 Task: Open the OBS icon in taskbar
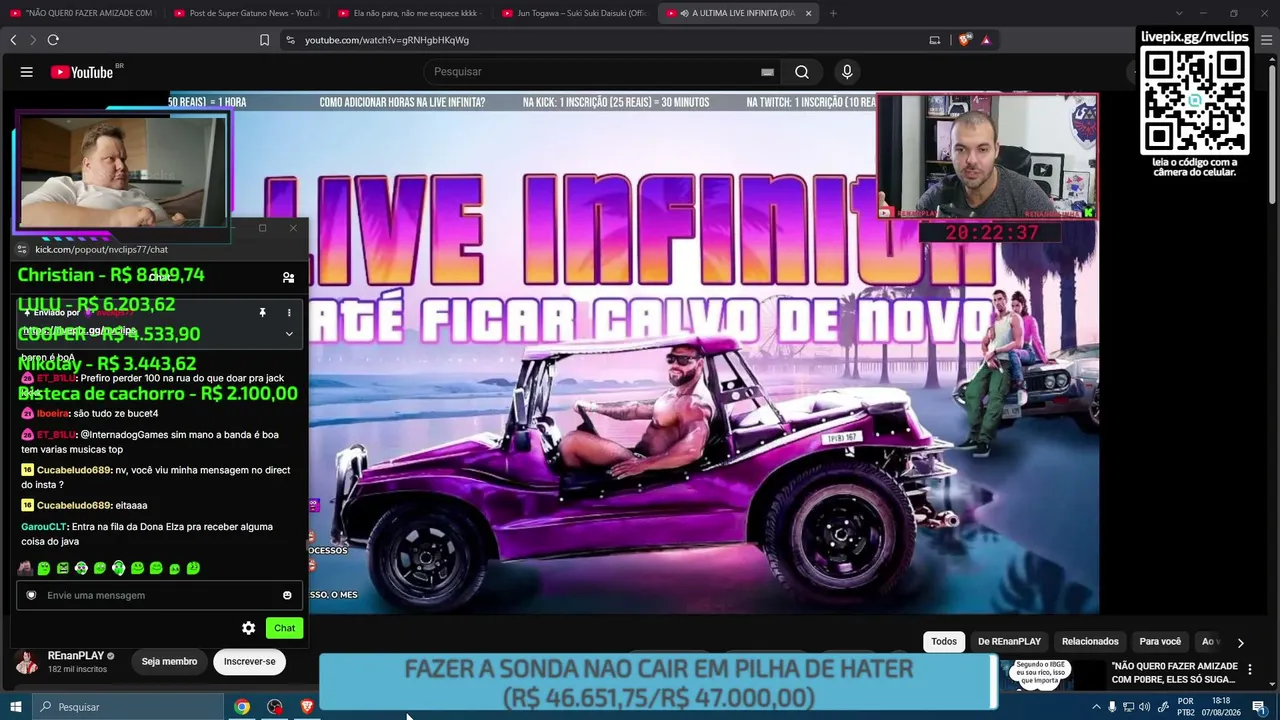pos(275,707)
